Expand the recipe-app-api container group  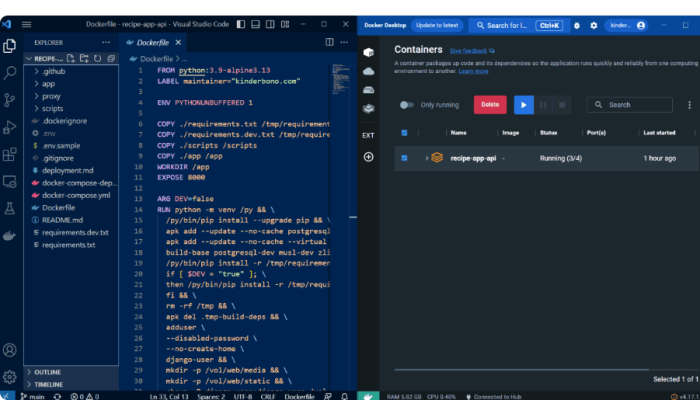coord(427,158)
